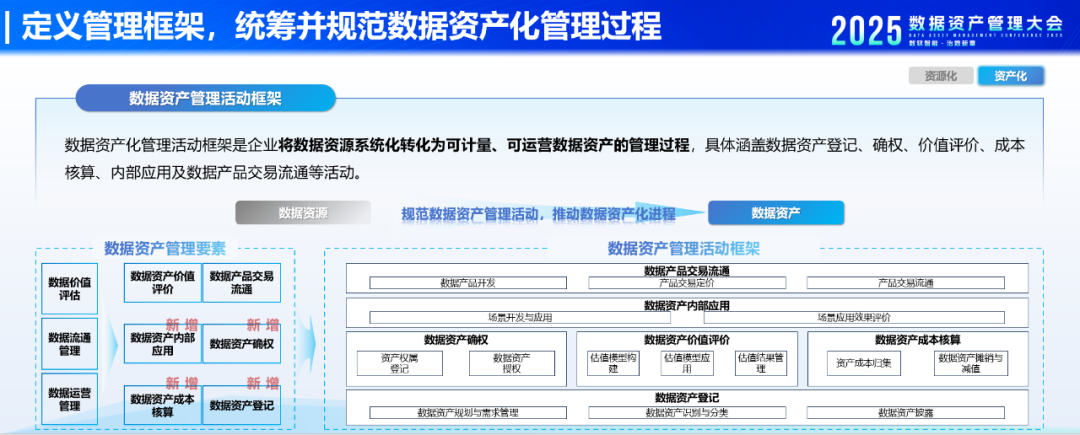This screenshot has height=435, width=1080.
Task: Select the 数据流通管理 box
Action: (x=70, y=343)
